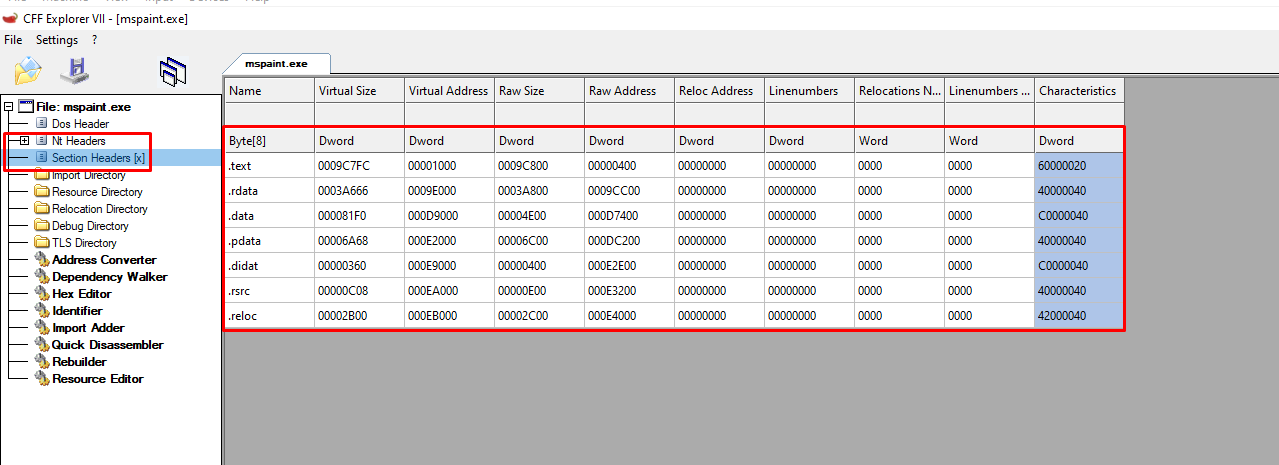The width and height of the screenshot is (1279, 465).
Task: Click the Resource Directory folder icon
Action: point(42,191)
